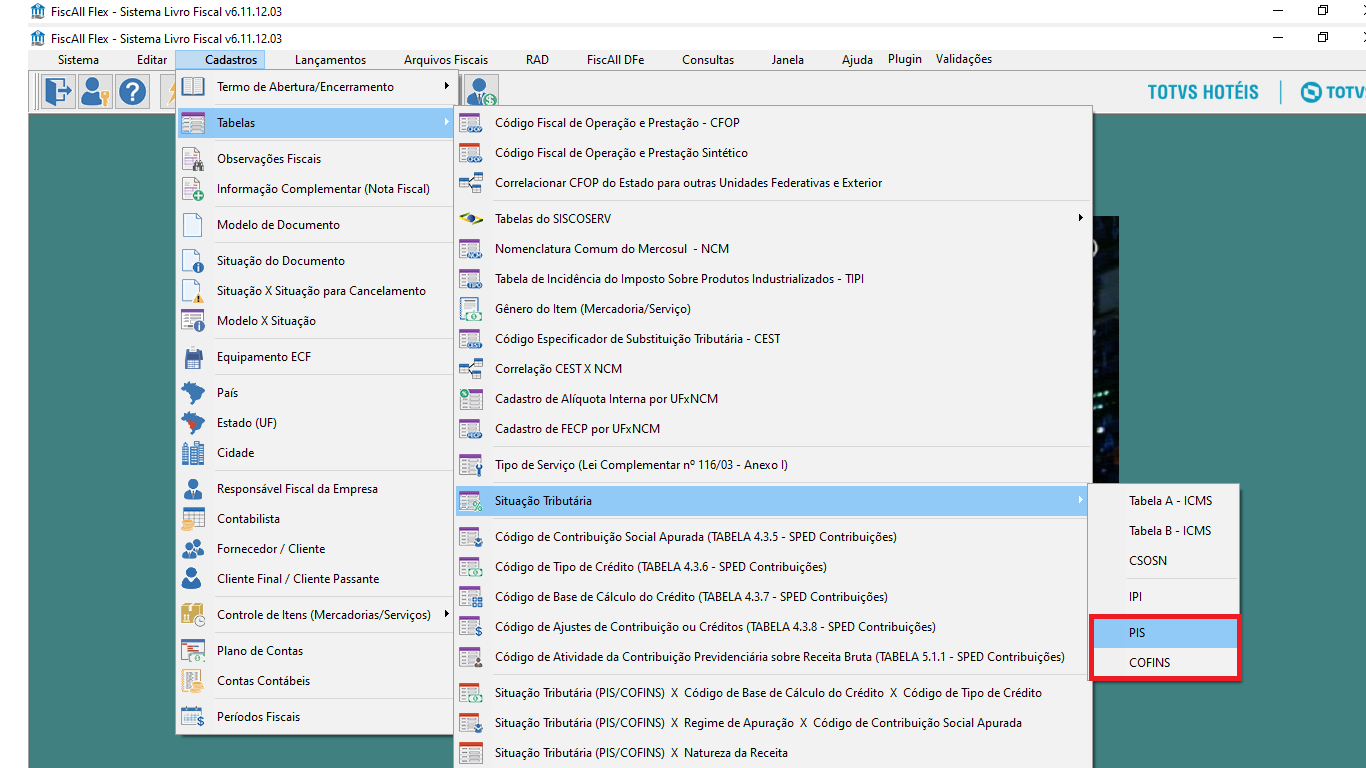Viewport: 1366px width, 768px height.
Task: Select Modelo X Situação menu item
Action: click(315, 321)
